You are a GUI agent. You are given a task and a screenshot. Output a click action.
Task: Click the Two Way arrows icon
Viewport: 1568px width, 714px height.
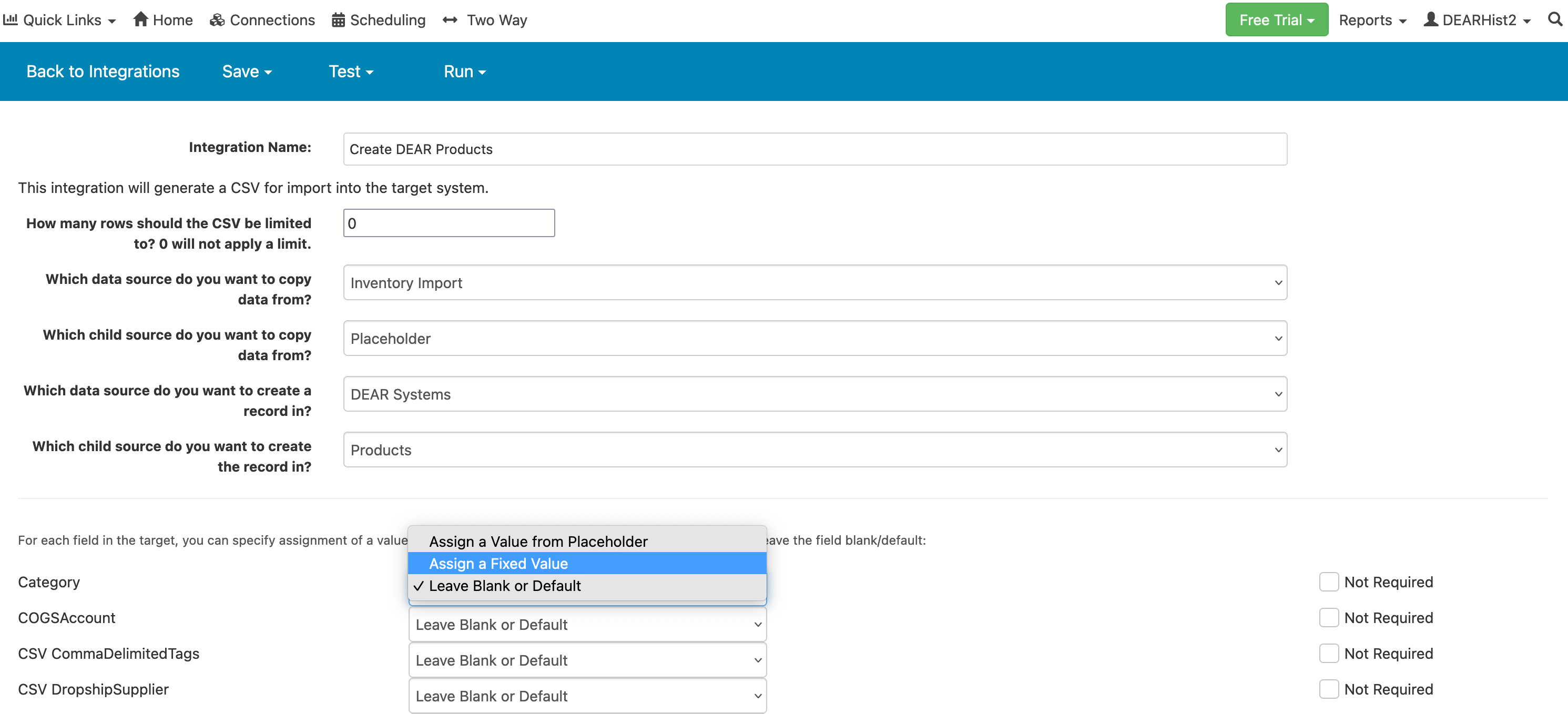click(451, 19)
